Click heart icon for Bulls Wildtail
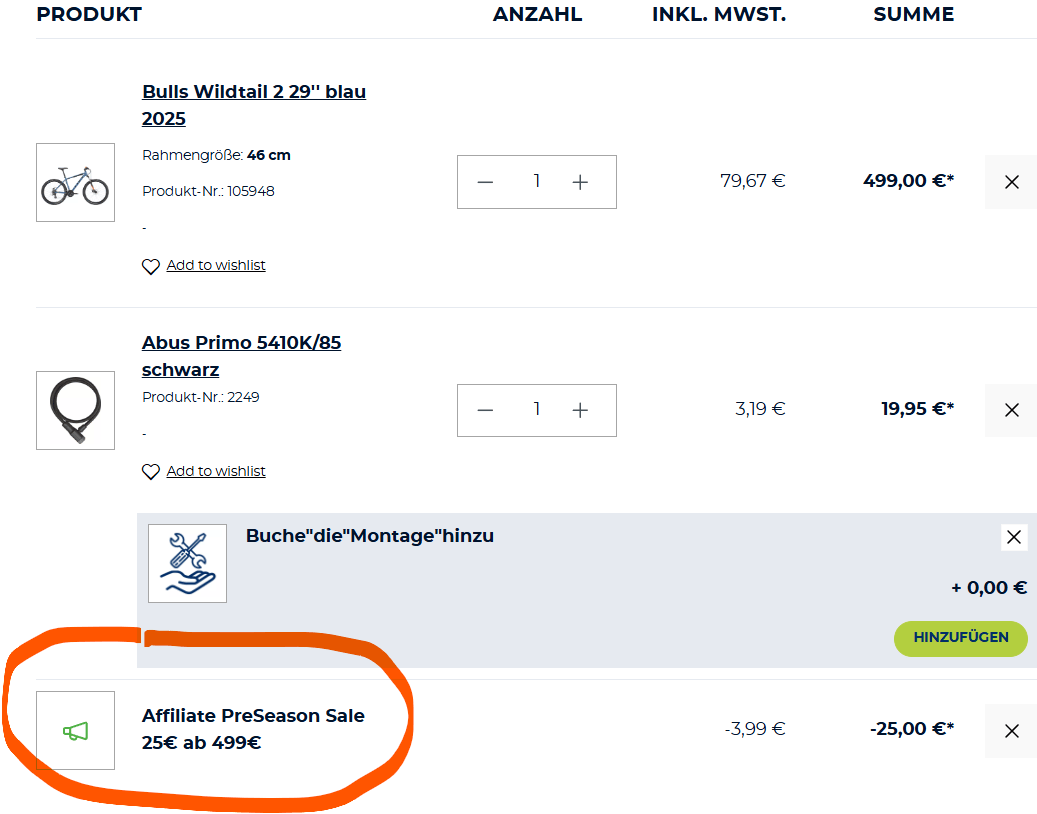This screenshot has width=1037, height=814. click(151, 267)
